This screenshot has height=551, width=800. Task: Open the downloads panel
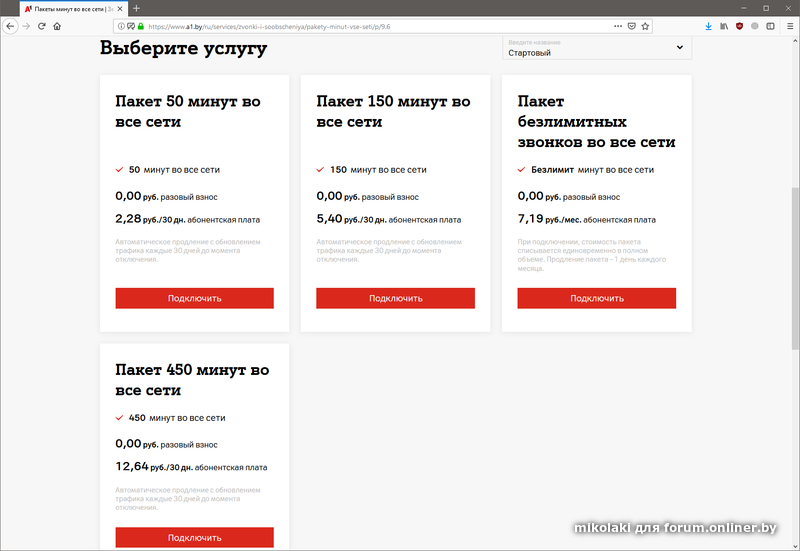(708, 26)
